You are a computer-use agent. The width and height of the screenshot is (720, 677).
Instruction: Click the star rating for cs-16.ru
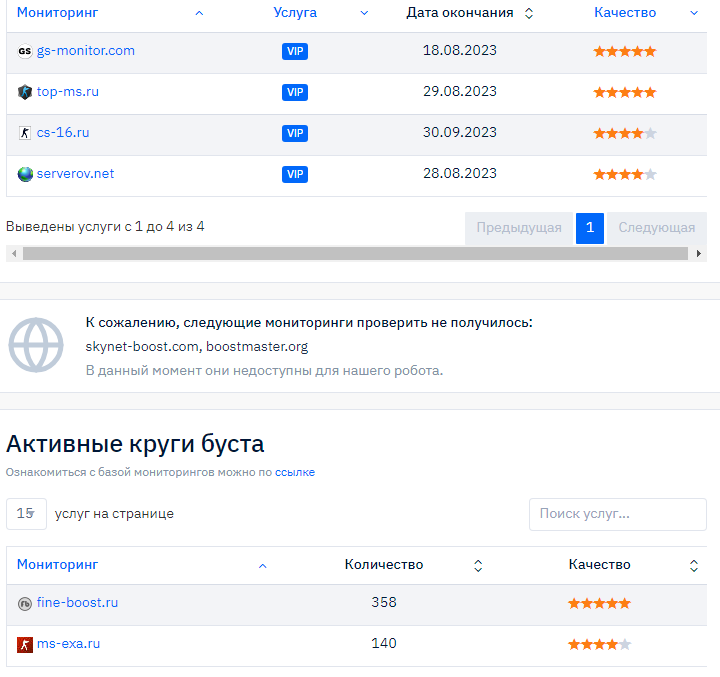pos(625,133)
